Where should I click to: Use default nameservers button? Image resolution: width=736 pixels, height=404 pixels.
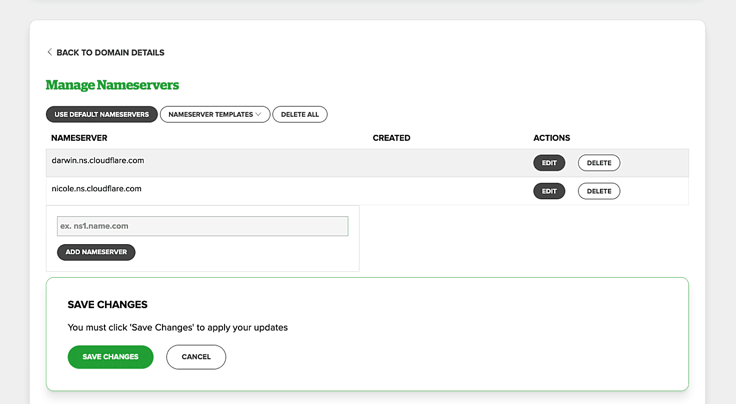(x=101, y=114)
